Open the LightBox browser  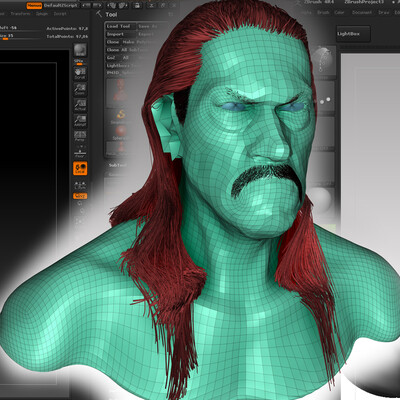tap(353, 34)
